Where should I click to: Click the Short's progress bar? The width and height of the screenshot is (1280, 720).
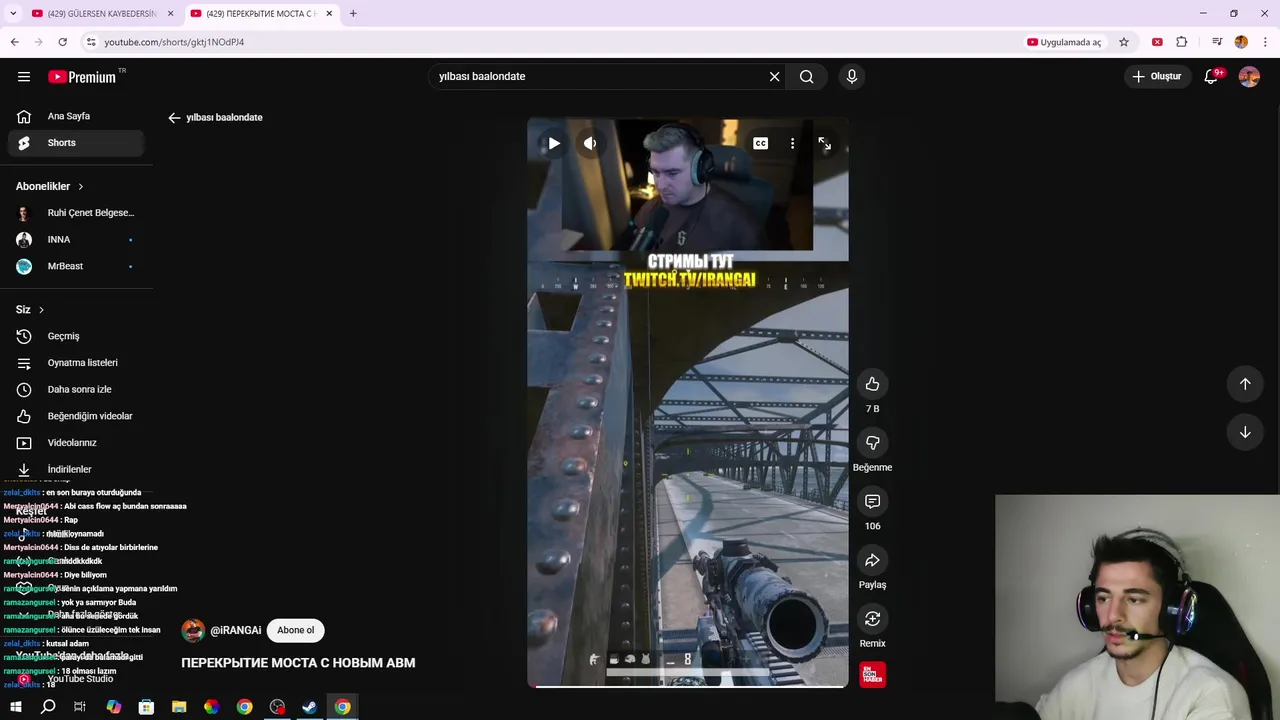(688, 686)
